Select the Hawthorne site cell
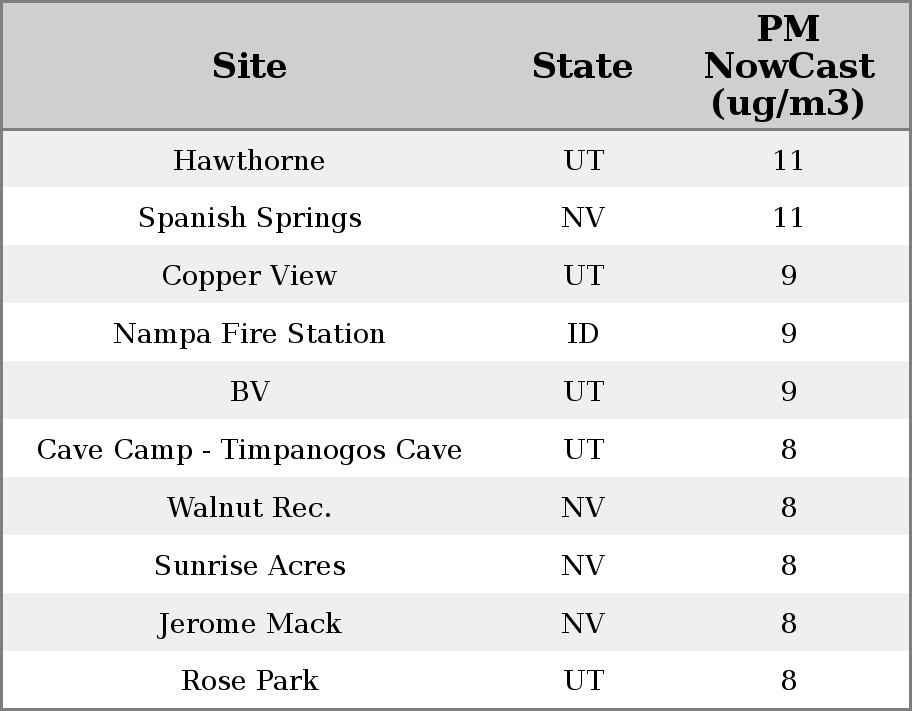 coord(249,161)
